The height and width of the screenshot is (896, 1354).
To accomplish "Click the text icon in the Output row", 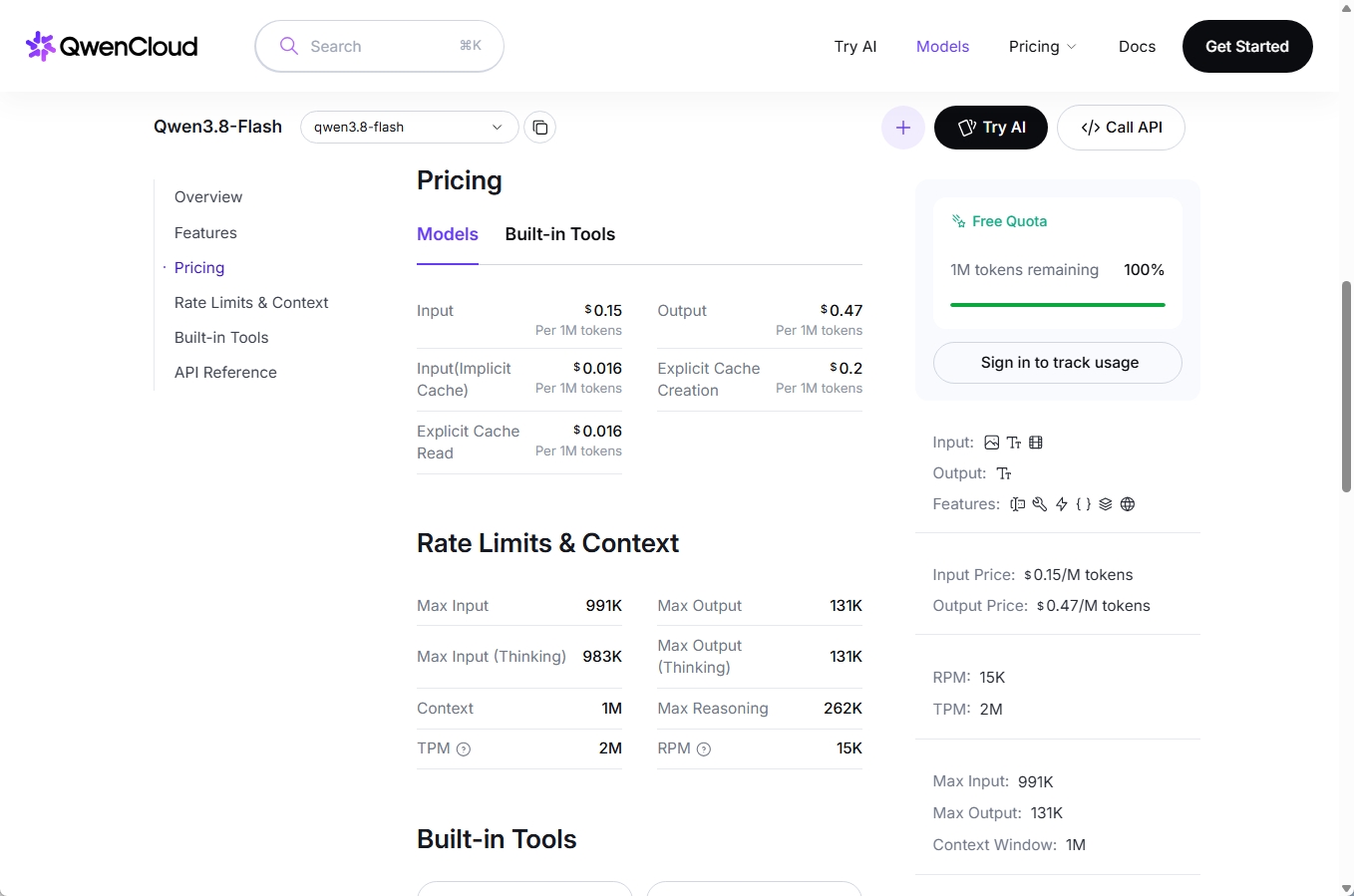I will point(1004,473).
